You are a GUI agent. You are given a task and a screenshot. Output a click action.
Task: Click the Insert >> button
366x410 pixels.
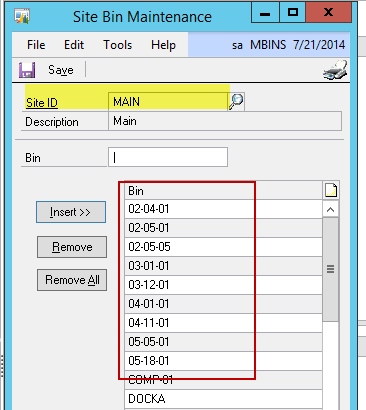71,212
